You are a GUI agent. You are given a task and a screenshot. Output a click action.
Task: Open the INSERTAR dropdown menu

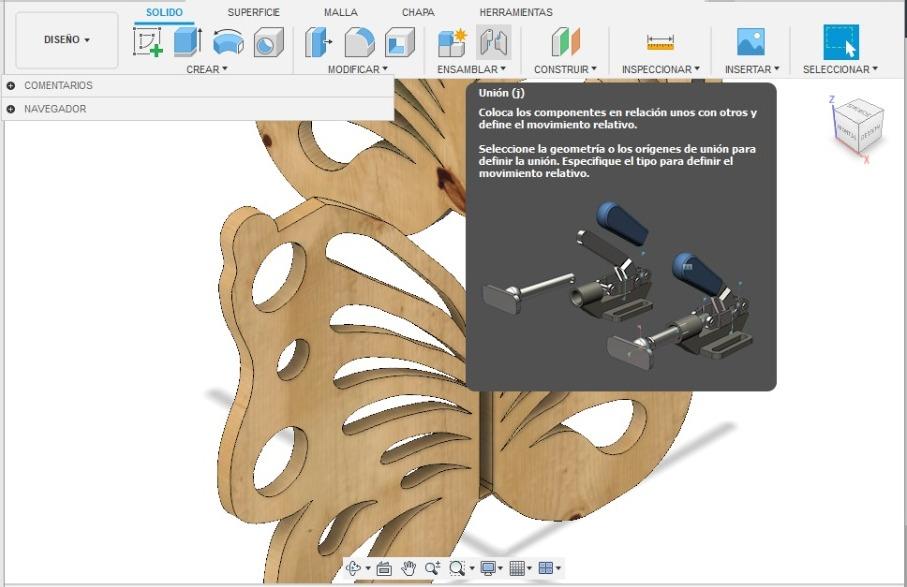pyautogui.click(x=752, y=69)
